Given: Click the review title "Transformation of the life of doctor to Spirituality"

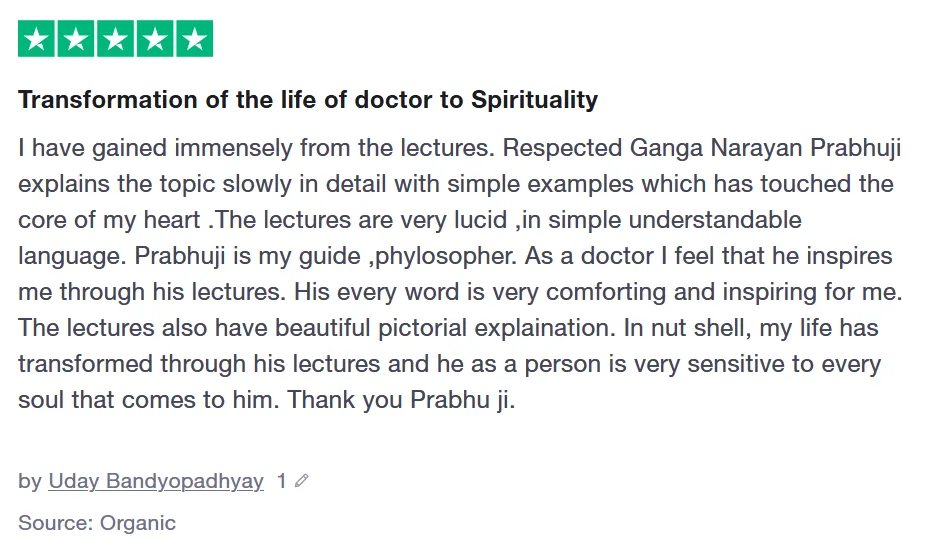Looking at the screenshot, I should pos(308,100).
